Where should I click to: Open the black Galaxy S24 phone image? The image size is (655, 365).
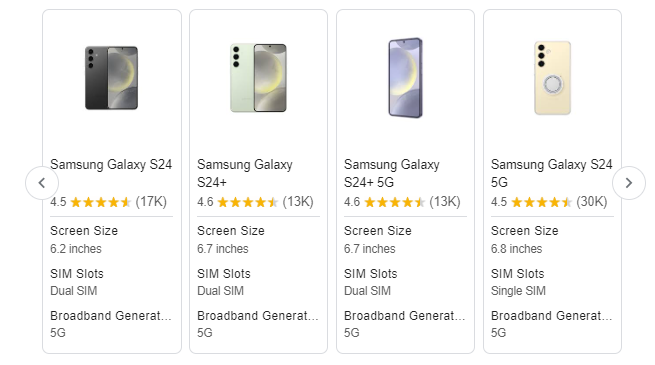point(112,78)
